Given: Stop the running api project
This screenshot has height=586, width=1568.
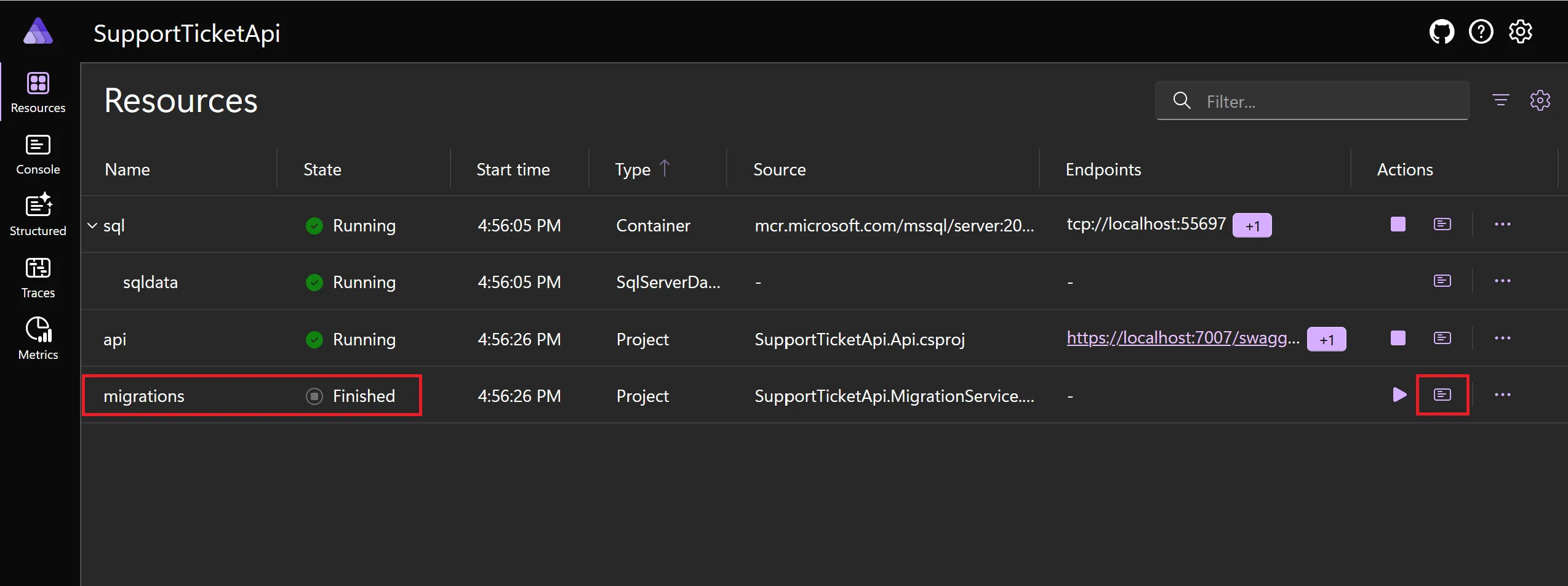Looking at the screenshot, I should [1397, 338].
